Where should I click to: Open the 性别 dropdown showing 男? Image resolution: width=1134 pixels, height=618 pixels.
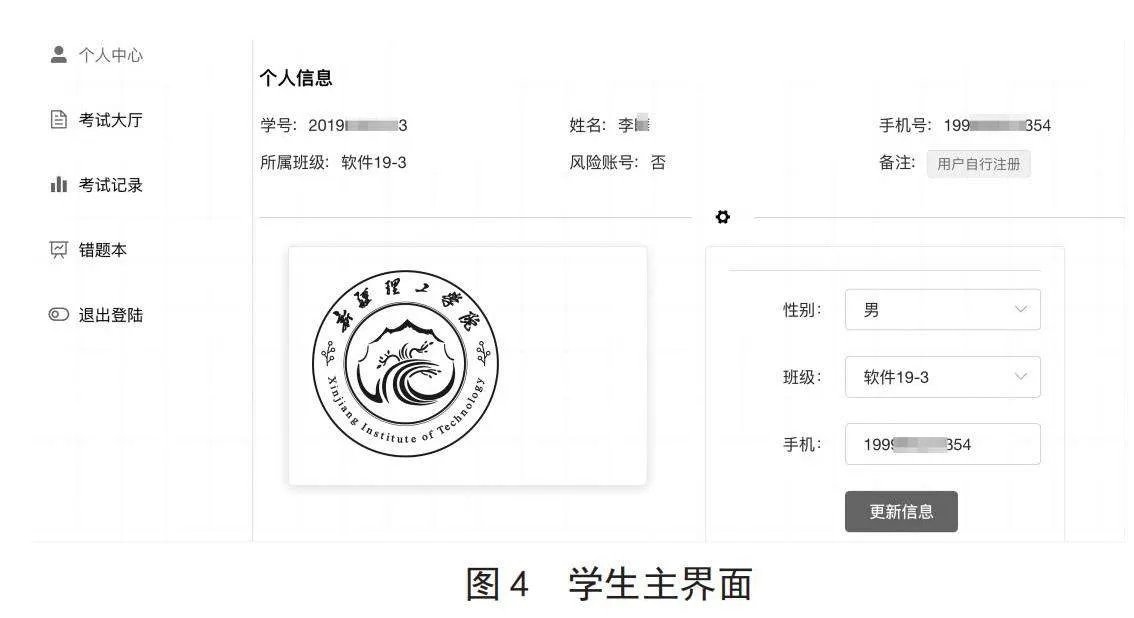pos(942,309)
